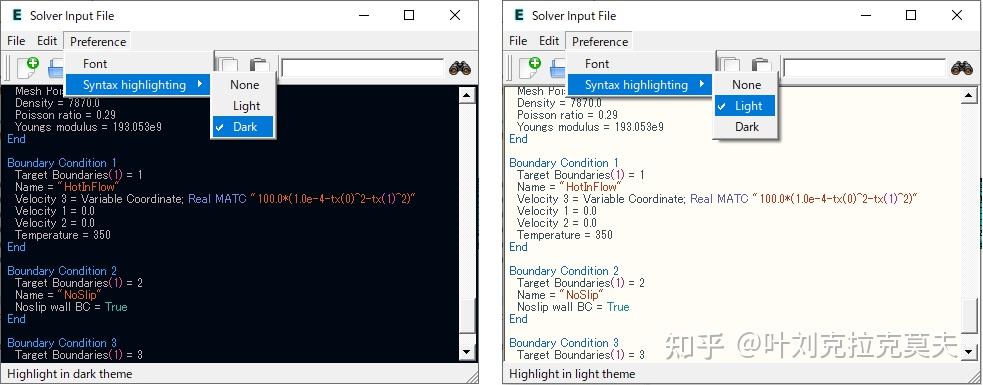Select None highlighting in dark-theme window
983x385 pixels.
tap(243, 85)
